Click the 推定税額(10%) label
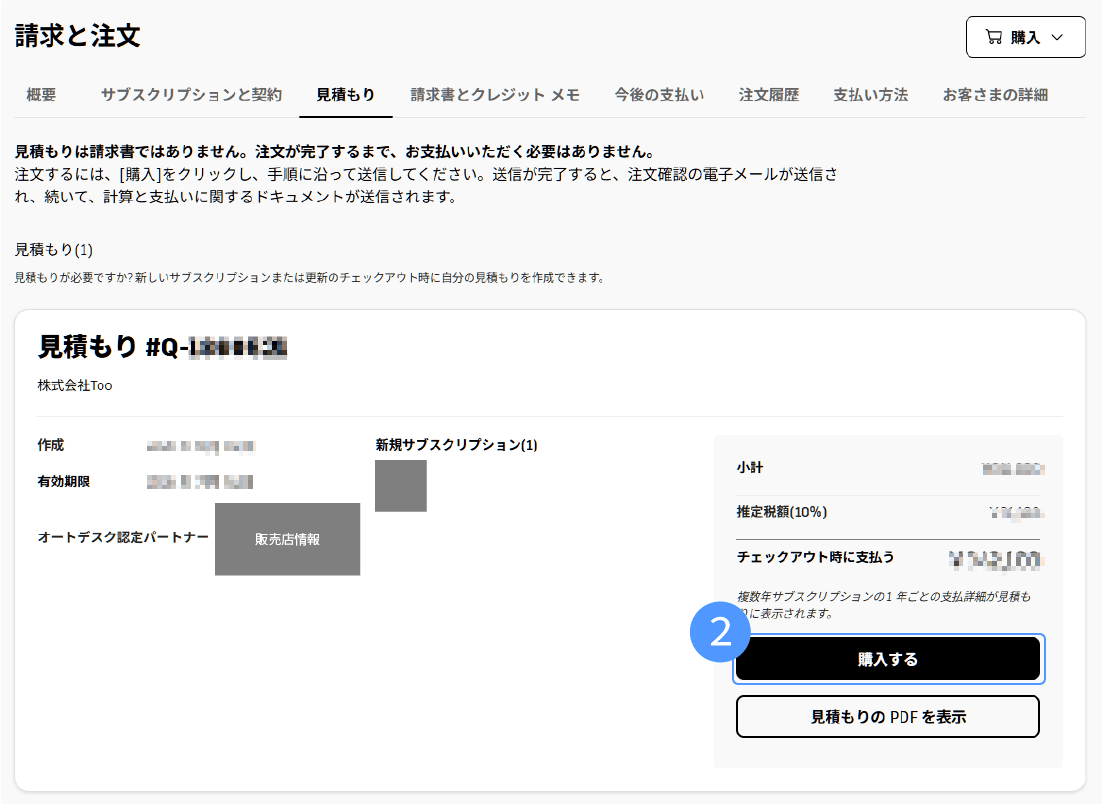 [x=782, y=512]
